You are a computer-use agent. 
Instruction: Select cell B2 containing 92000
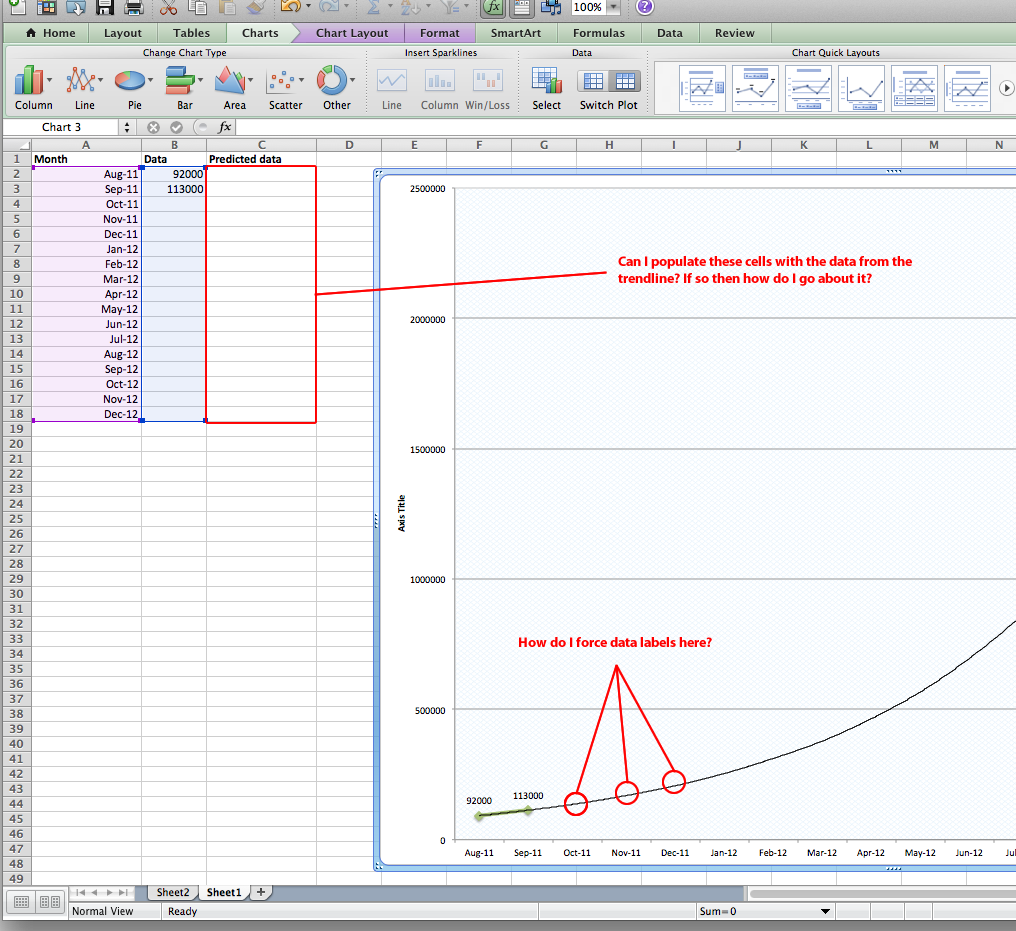(x=174, y=174)
